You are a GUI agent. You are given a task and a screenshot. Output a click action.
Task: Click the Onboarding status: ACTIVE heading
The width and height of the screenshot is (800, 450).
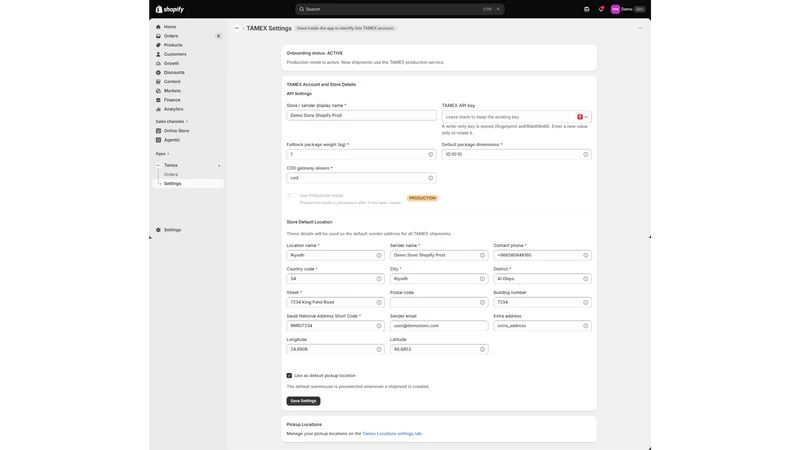315,53
